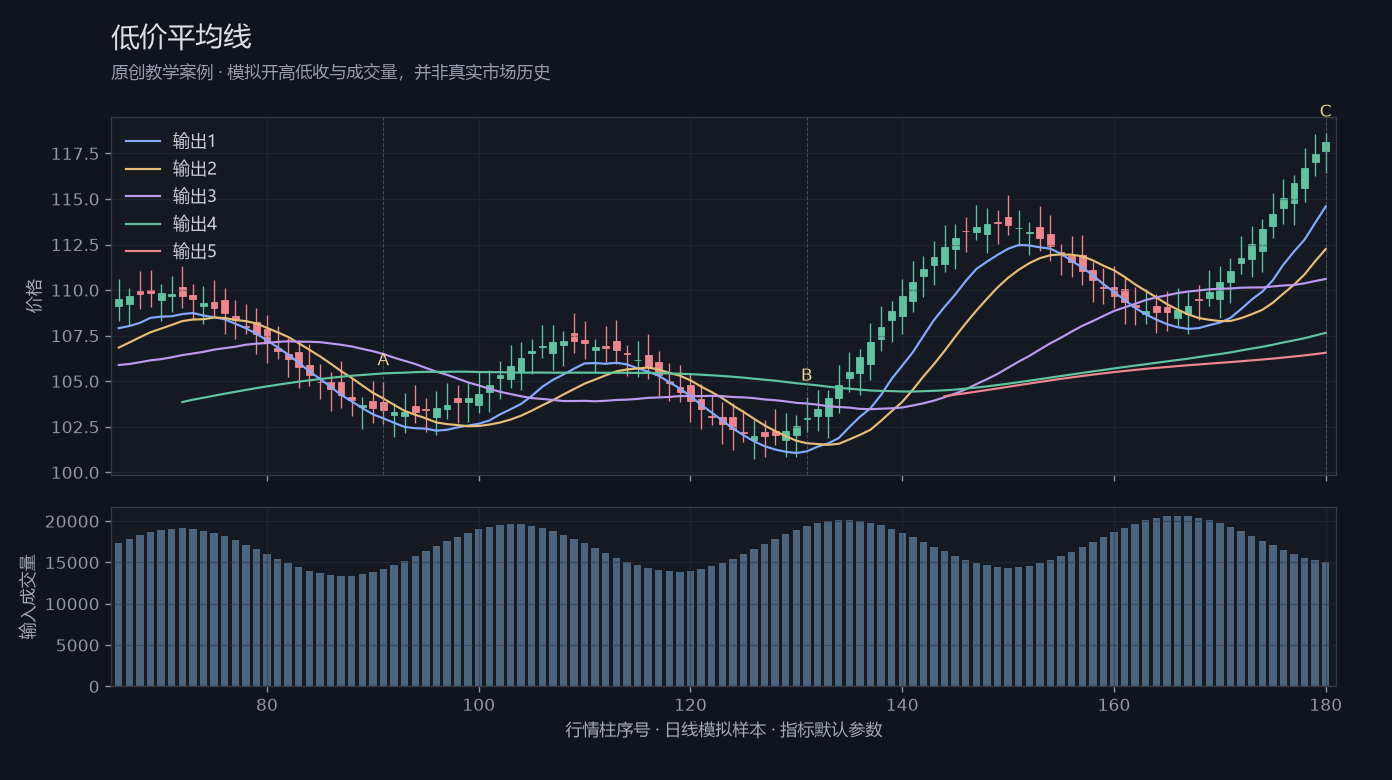Click the 0 volume tick label
This screenshot has width=1392, height=780.
(94, 687)
